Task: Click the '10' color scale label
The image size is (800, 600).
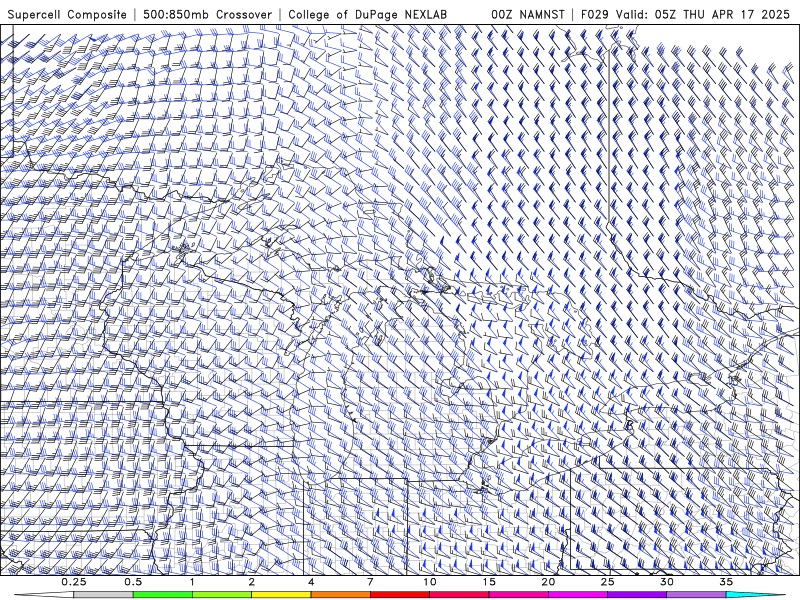Action: click(430, 582)
